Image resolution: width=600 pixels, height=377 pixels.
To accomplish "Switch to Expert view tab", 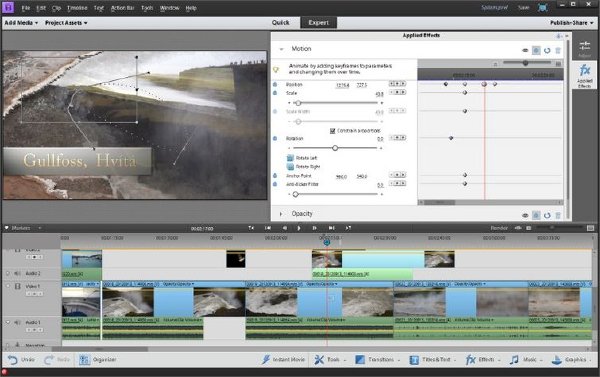I will (318, 23).
